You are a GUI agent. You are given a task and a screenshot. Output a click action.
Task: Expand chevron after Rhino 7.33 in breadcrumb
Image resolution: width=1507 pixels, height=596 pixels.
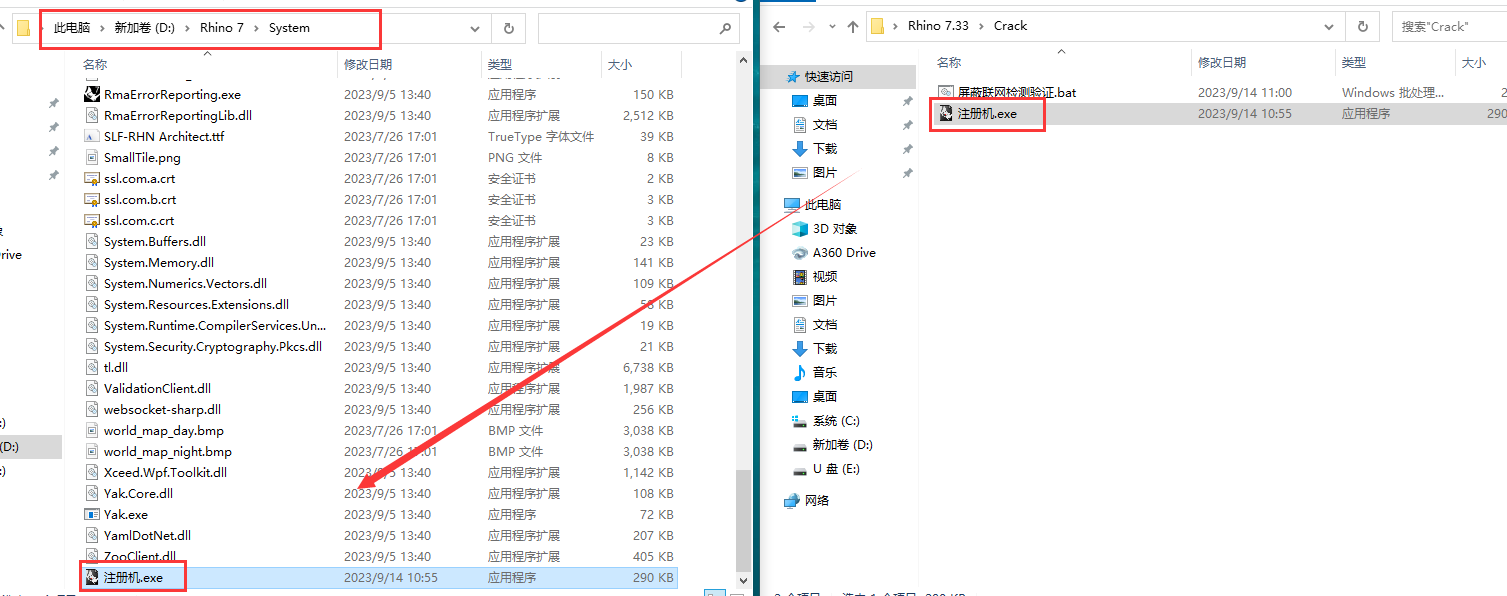pyautogui.click(x=984, y=27)
